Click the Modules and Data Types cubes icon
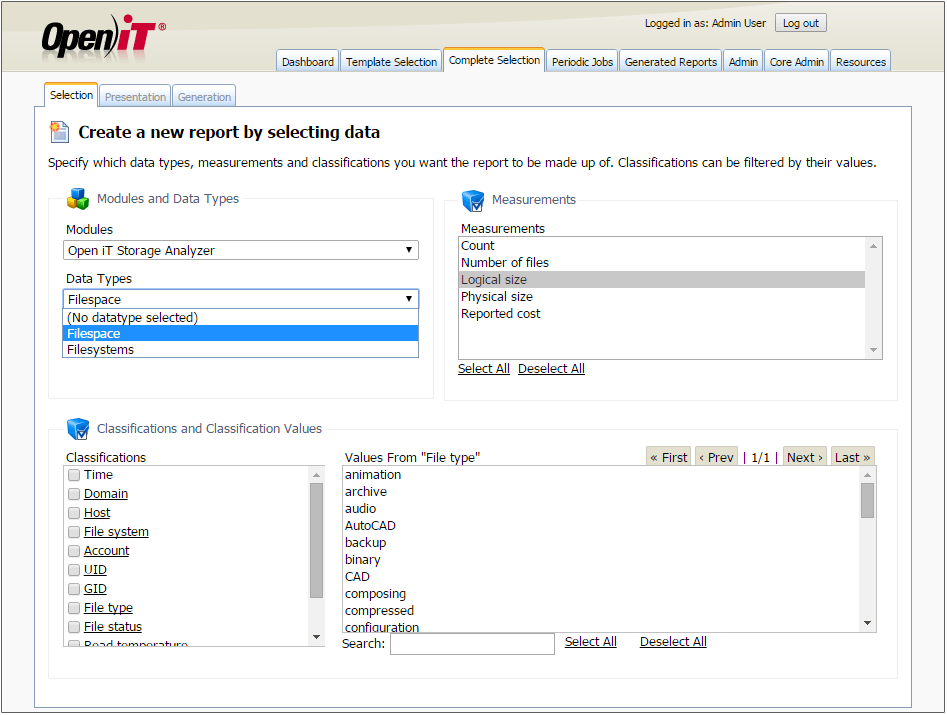The height and width of the screenshot is (715, 947). click(x=78, y=199)
